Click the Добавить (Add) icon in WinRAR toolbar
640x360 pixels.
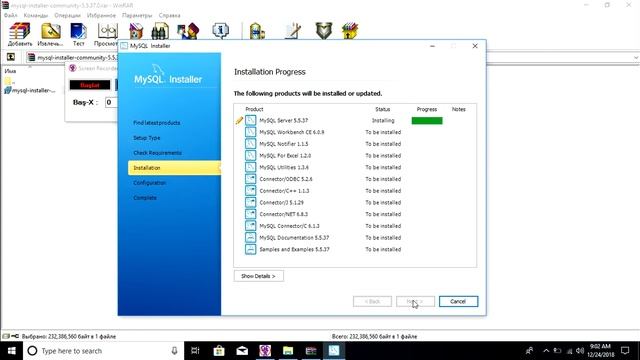click(x=20, y=32)
